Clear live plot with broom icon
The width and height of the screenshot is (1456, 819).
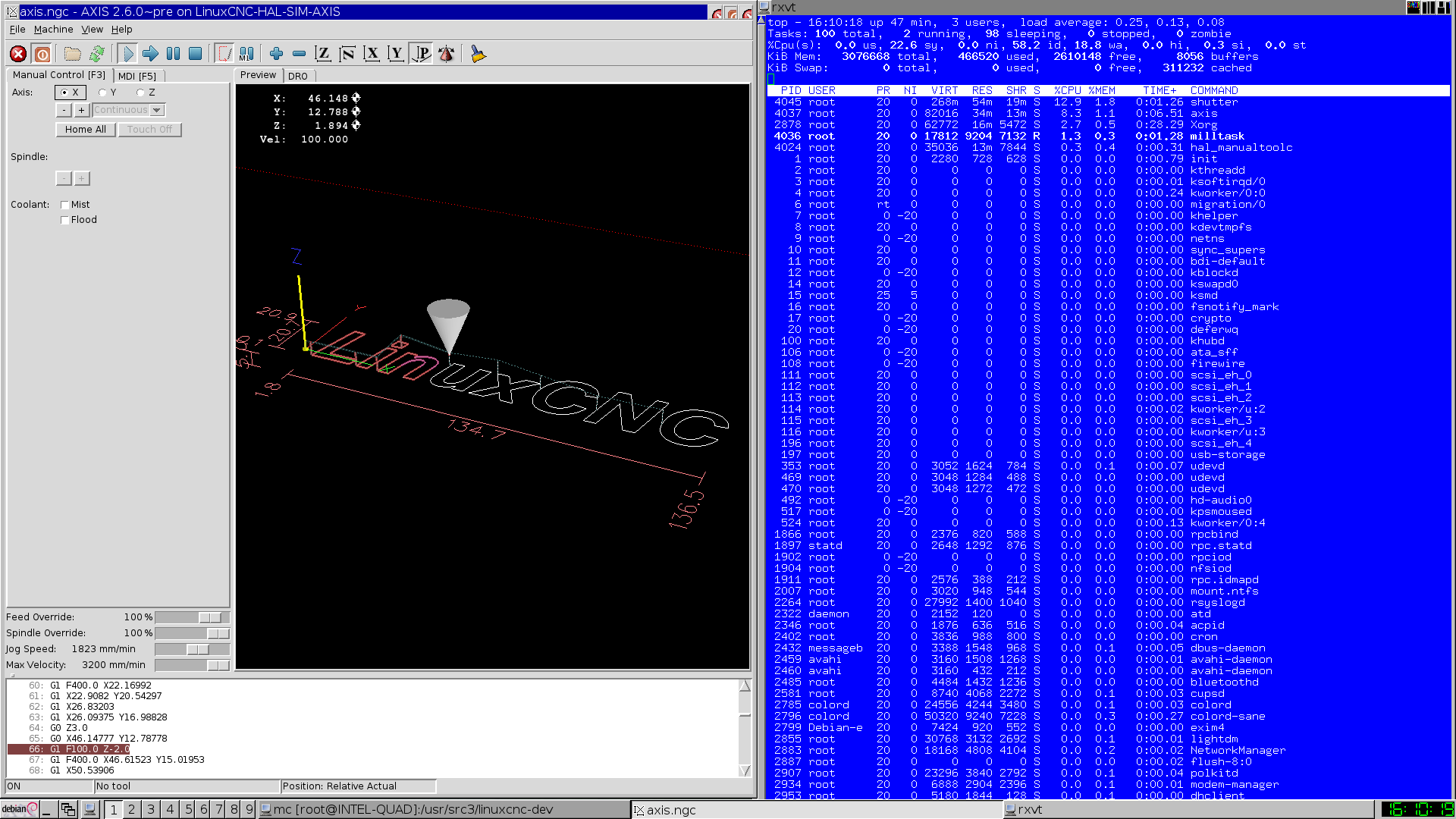tap(478, 54)
